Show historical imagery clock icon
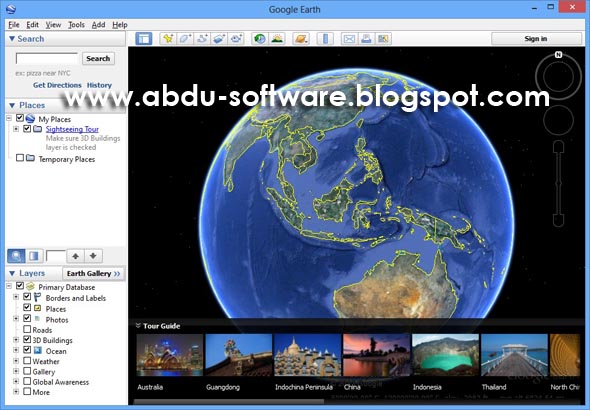 [260, 39]
